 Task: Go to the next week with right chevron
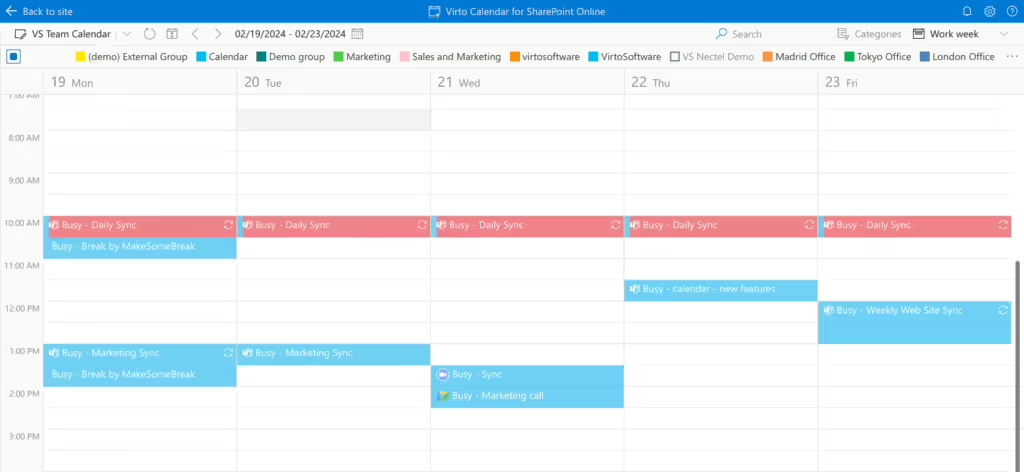coord(218,34)
